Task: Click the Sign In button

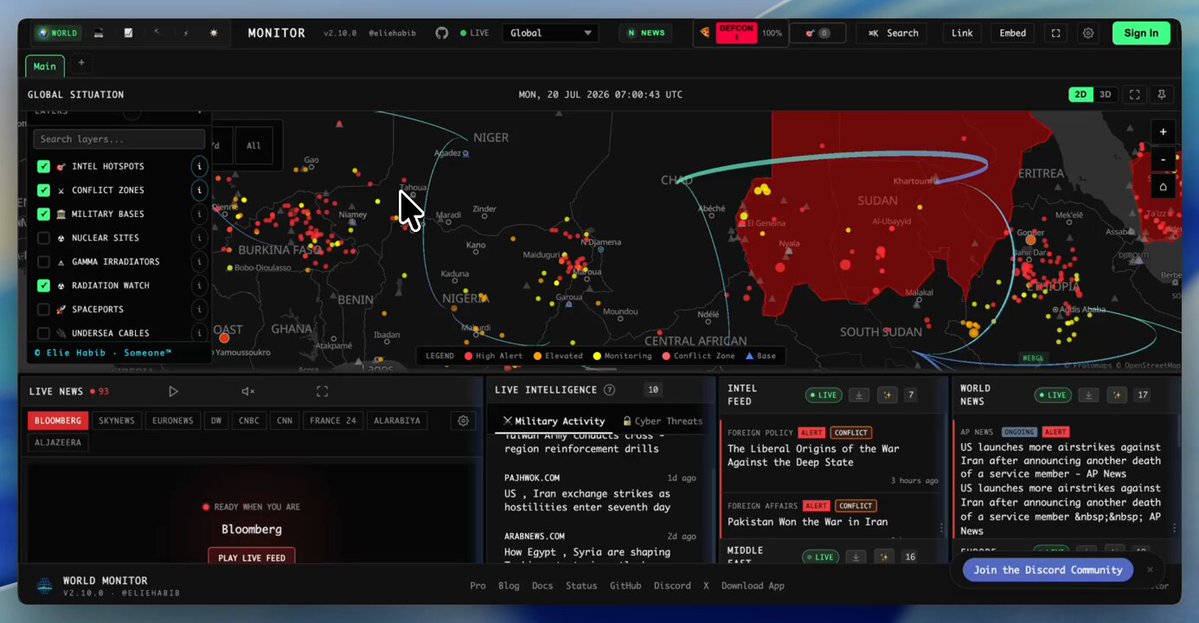Action: coord(1140,33)
